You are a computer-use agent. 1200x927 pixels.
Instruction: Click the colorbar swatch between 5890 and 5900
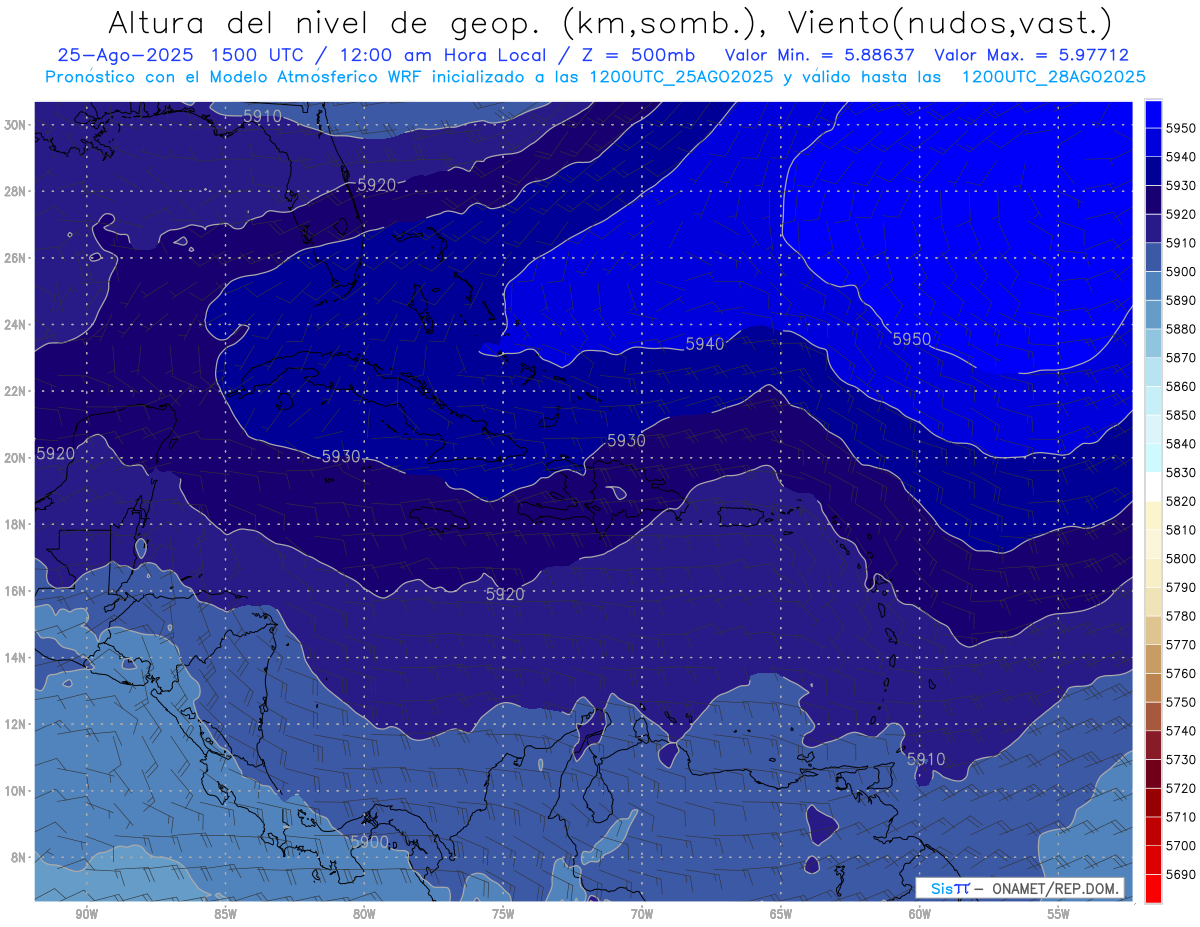(1153, 286)
